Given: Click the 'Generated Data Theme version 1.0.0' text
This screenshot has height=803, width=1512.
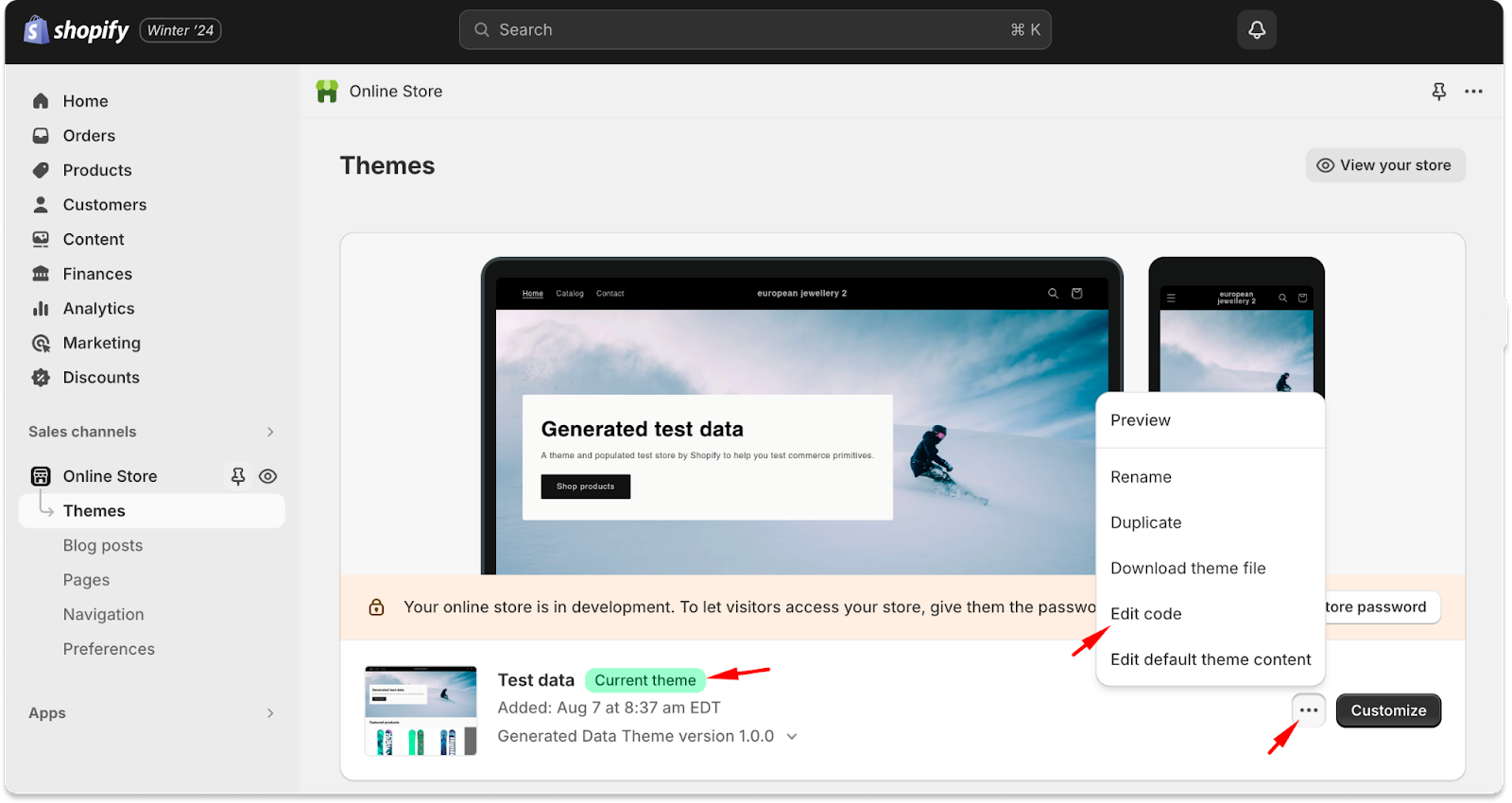Looking at the screenshot, I should (636, 736).
